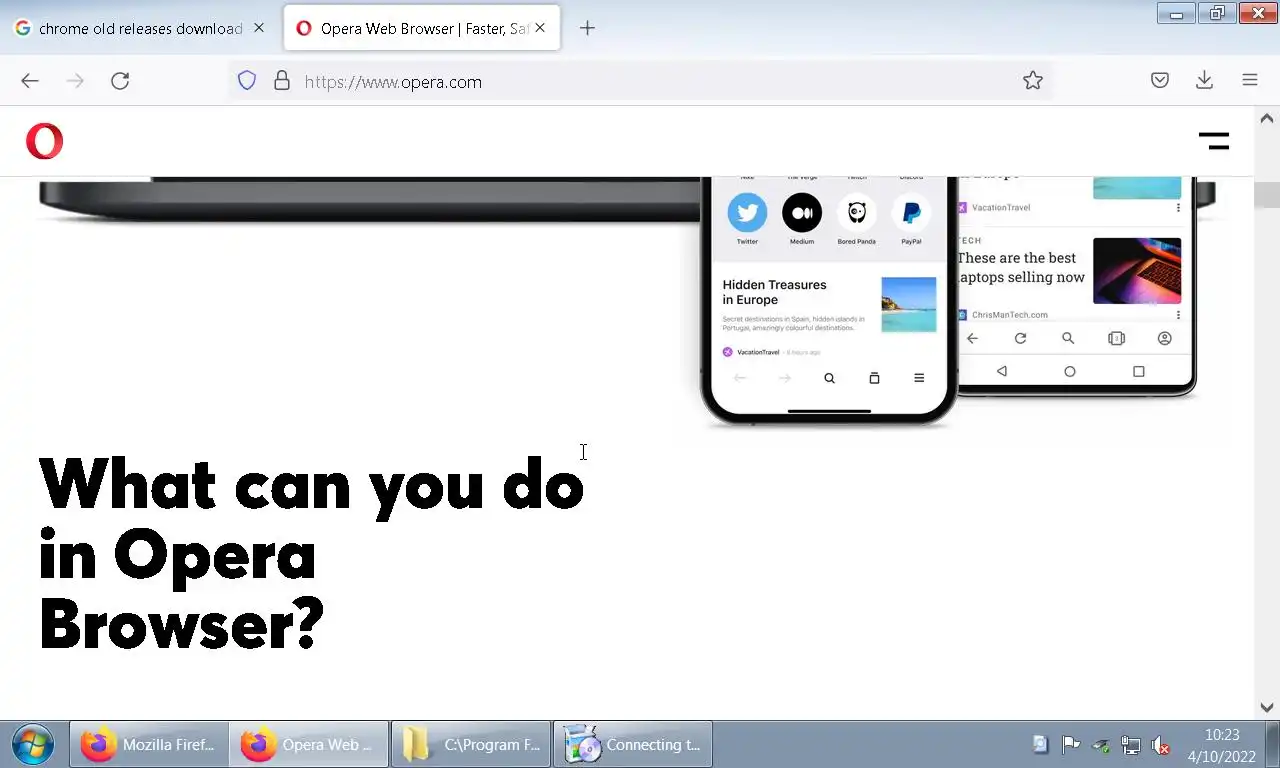This screenshot has height=768, width=1280.
Task: Click These are the best laptops headline
Action: click(x=1021, y=267)
